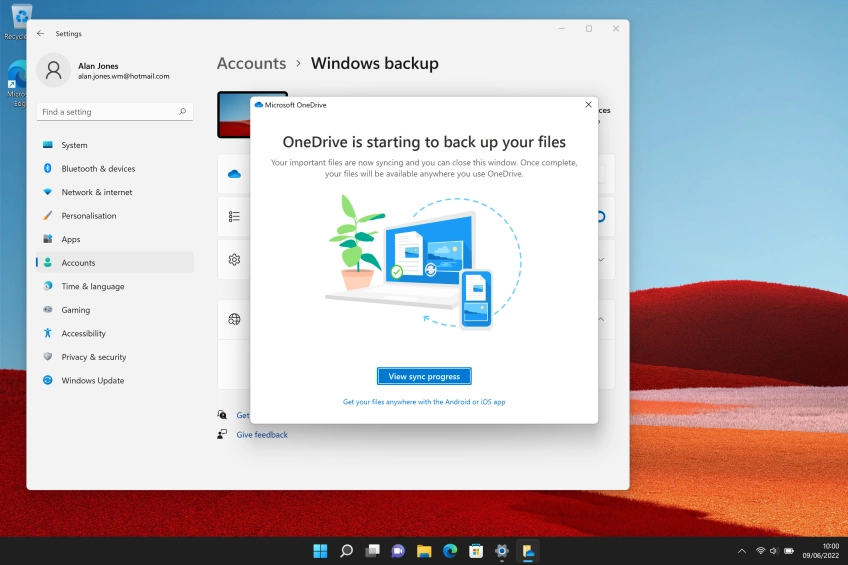Click inside the Find a setting box
The width and height of the screenshot is (848, 565).
pos(110,112)
